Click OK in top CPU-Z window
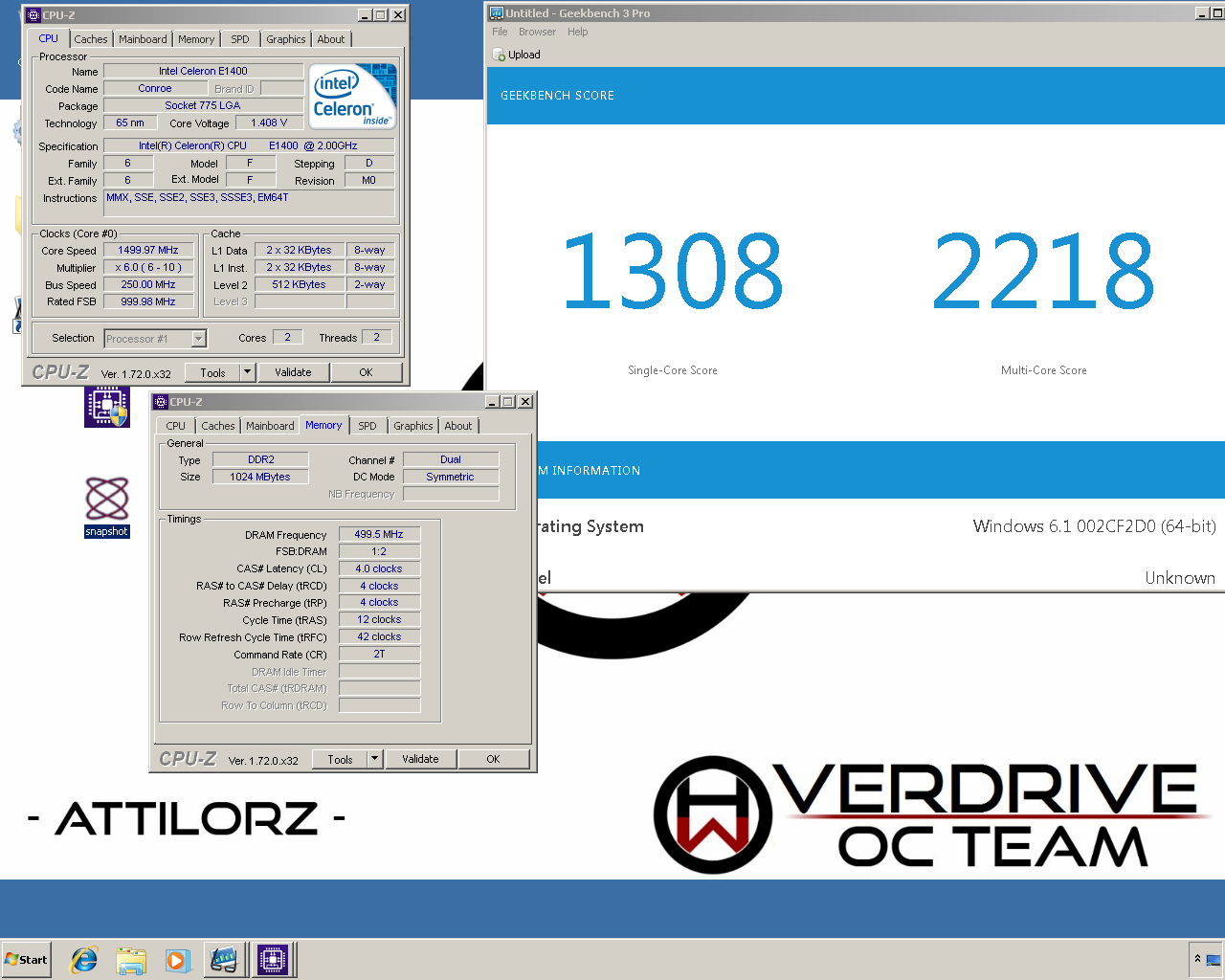The height and width of the screenshot is (980, 1225). pos(366,373)
